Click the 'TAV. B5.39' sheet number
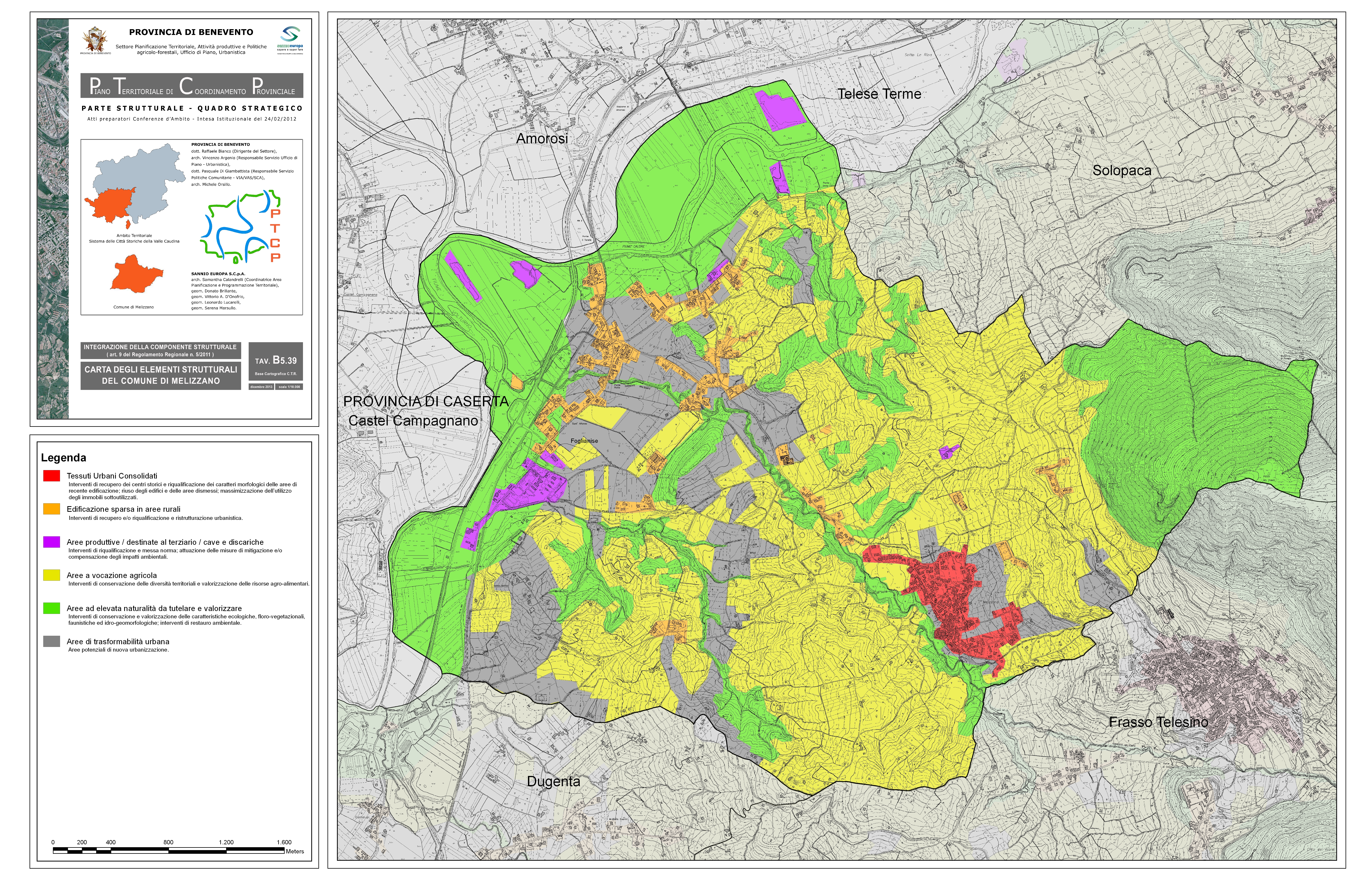 pyautogui.click(x=276, y=360)
